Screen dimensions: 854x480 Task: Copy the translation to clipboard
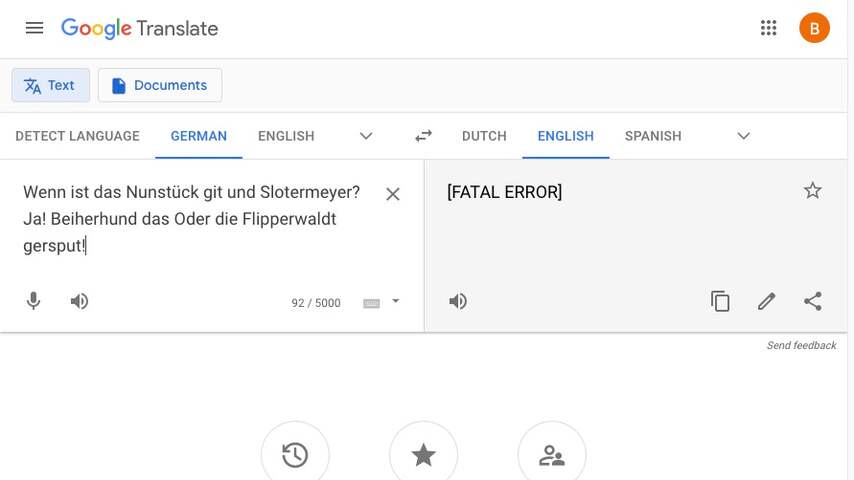click(x=720, y=301)
